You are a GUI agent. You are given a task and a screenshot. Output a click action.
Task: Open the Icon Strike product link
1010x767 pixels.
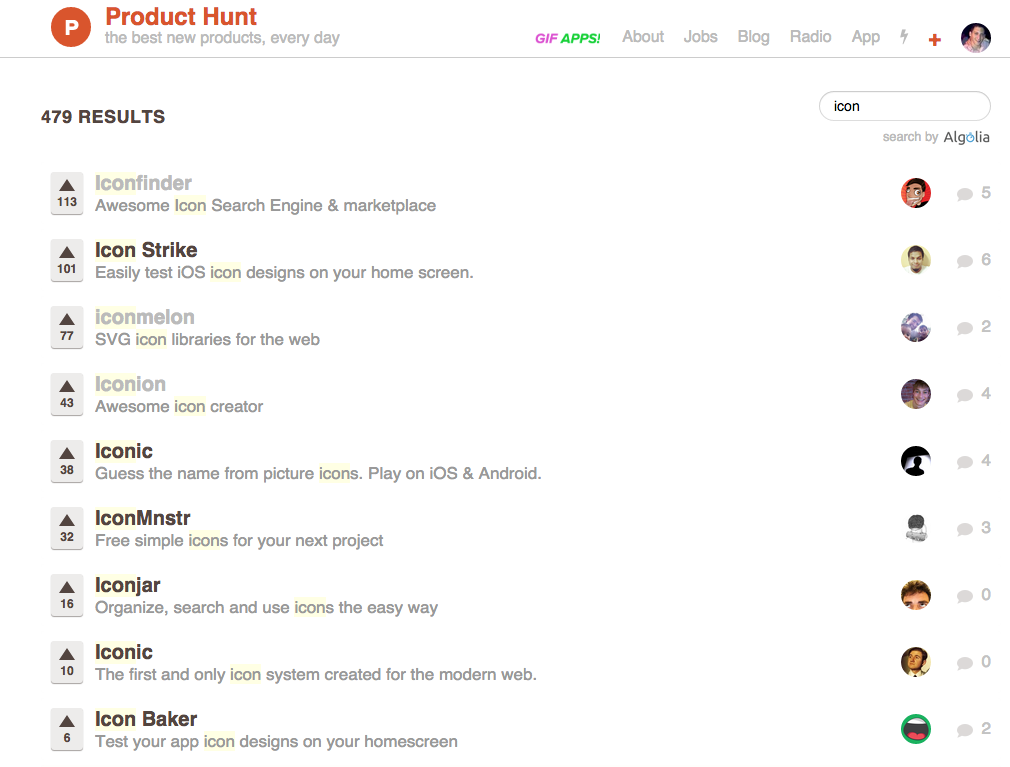pyautogui.click(x=146, y=250)
